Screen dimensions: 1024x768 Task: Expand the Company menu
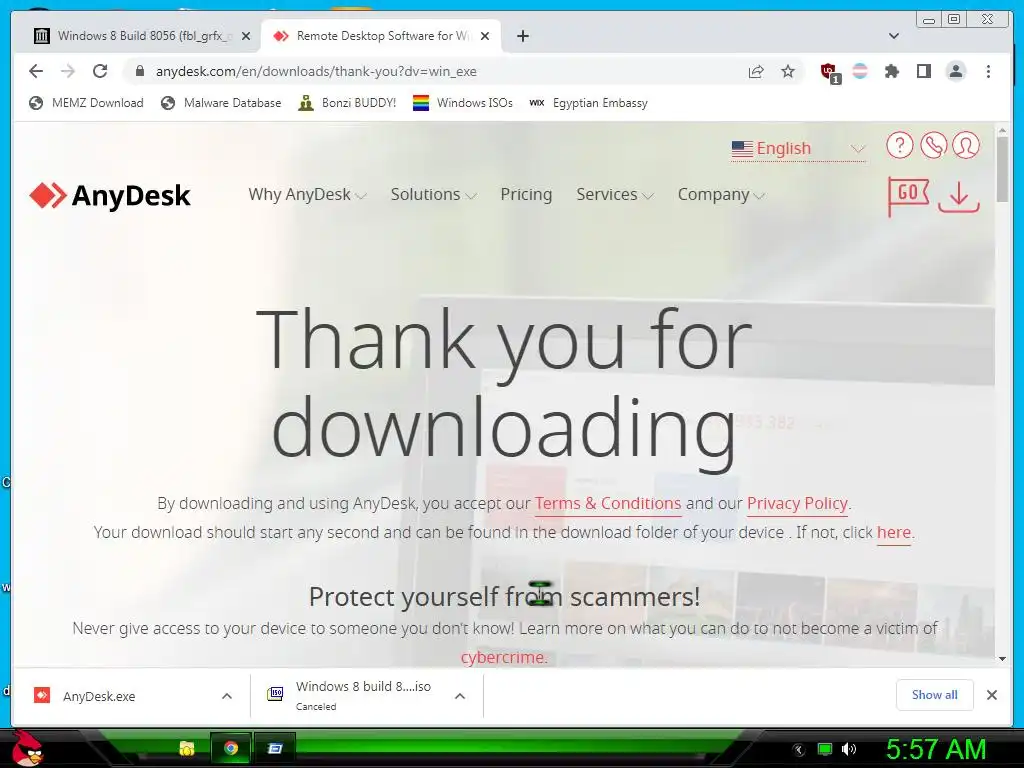click(x=721, y=195)
